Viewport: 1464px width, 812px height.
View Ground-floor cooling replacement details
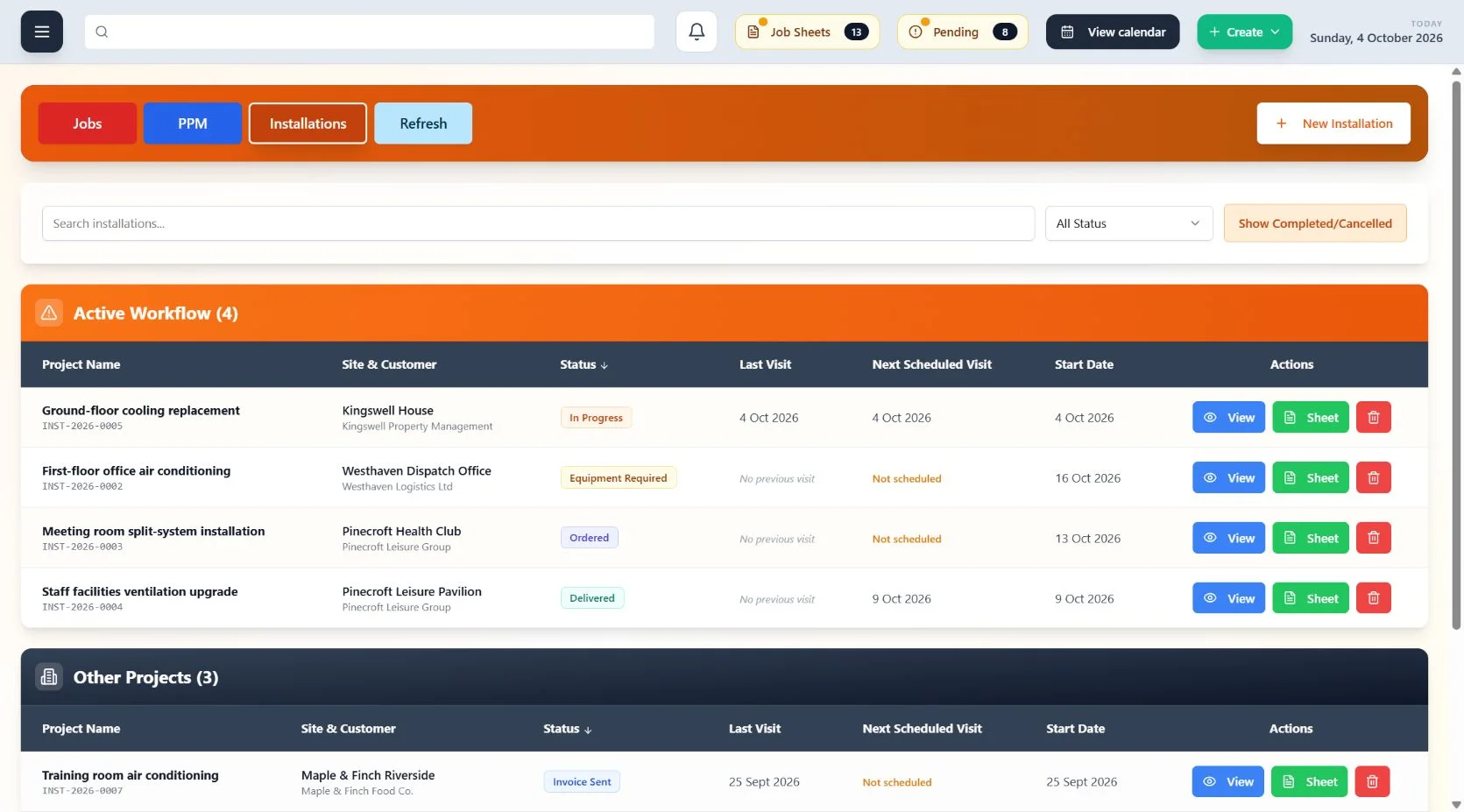pos(1228,418)
